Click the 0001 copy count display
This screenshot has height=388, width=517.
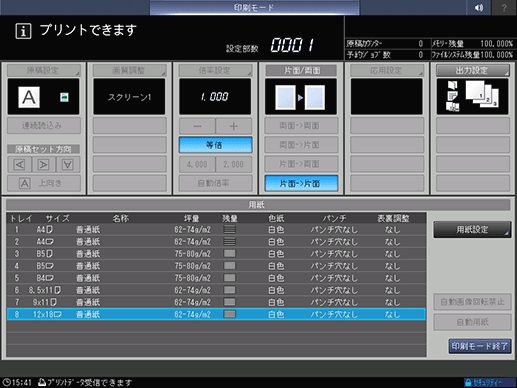[292, 45]
